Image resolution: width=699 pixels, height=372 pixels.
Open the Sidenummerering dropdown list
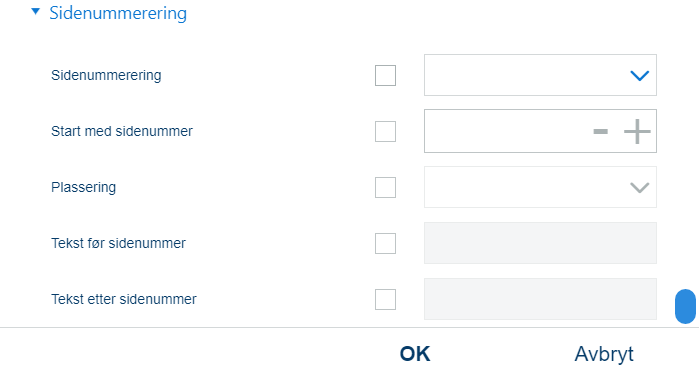click(540, 75)
